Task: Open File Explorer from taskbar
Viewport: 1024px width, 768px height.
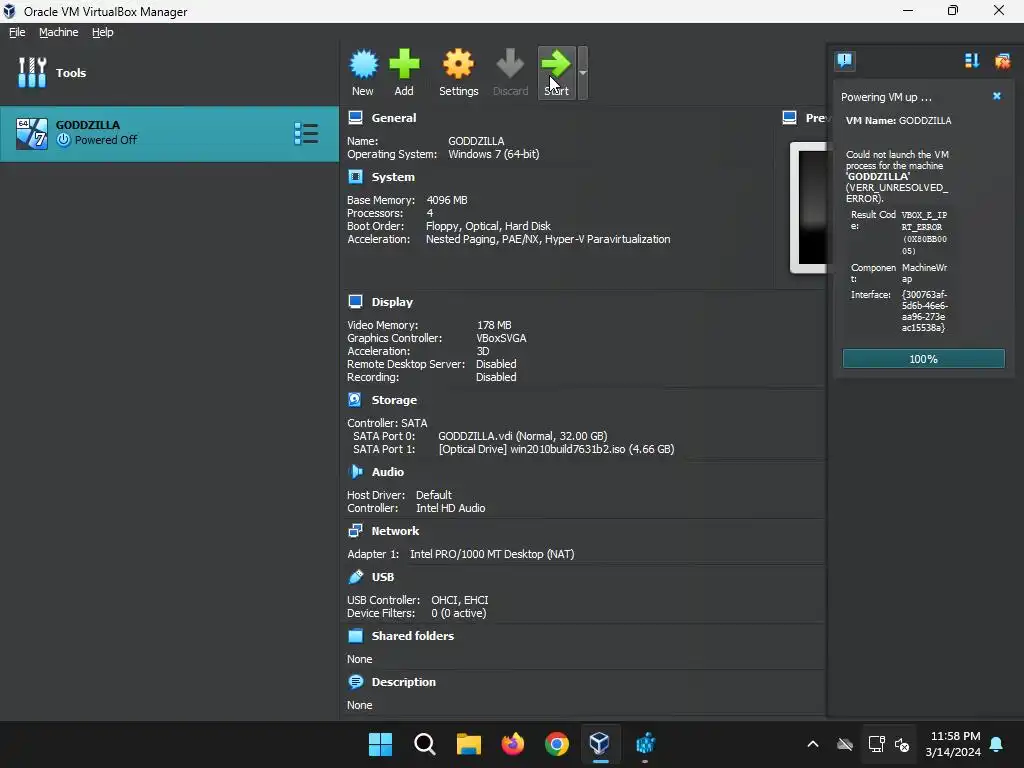Action: (x=468, y=744)
